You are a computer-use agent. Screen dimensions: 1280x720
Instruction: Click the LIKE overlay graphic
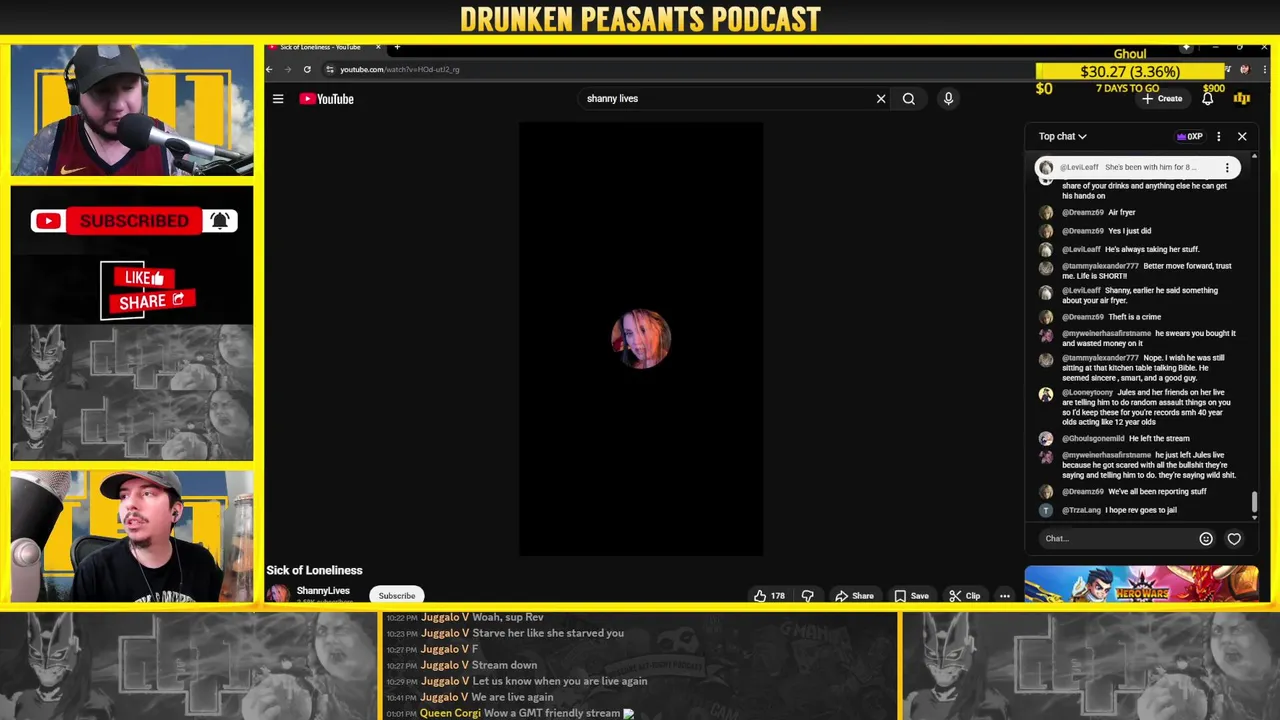click(144, 278)
